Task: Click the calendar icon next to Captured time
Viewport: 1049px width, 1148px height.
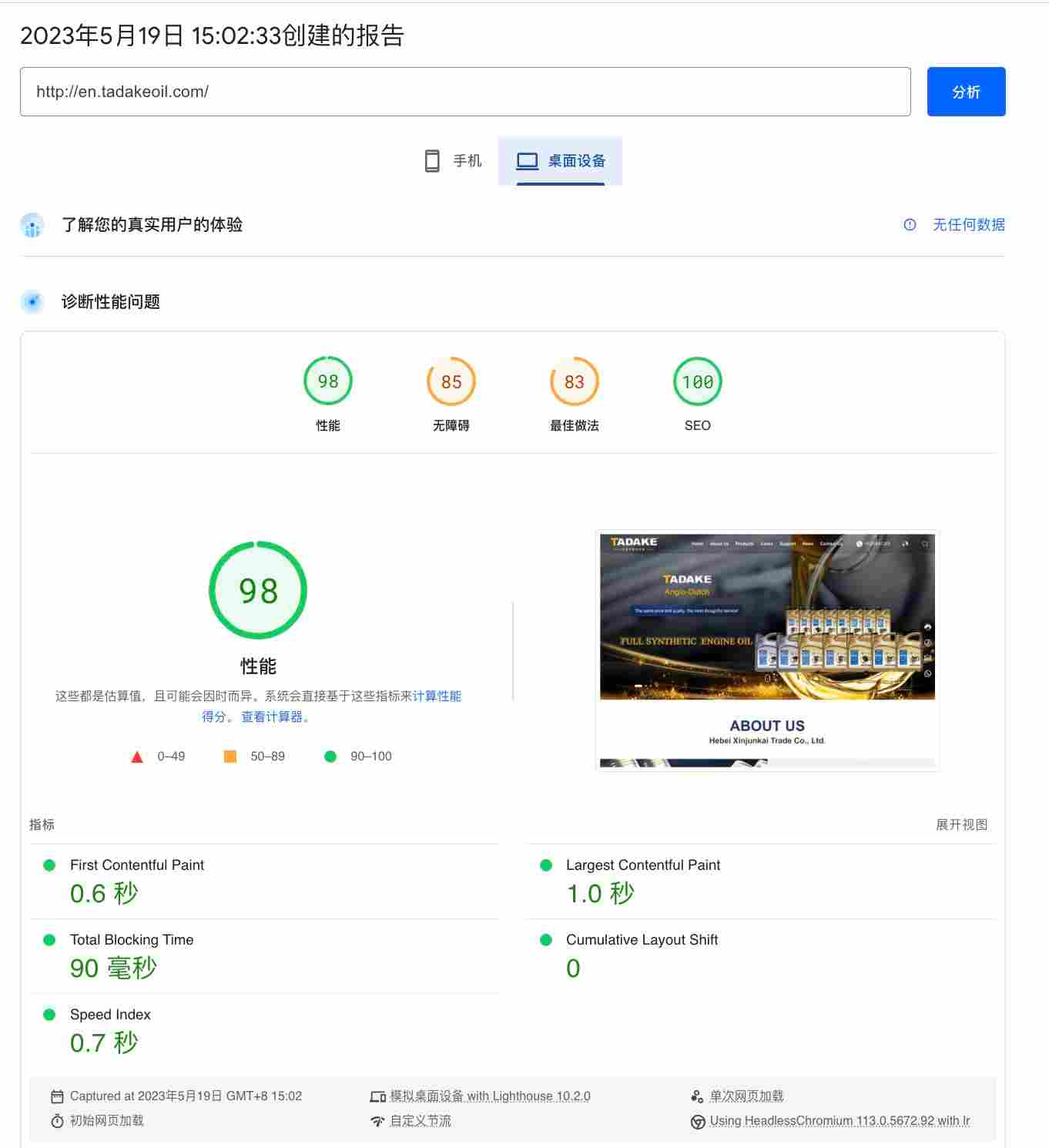Action: click(56, 1095)
